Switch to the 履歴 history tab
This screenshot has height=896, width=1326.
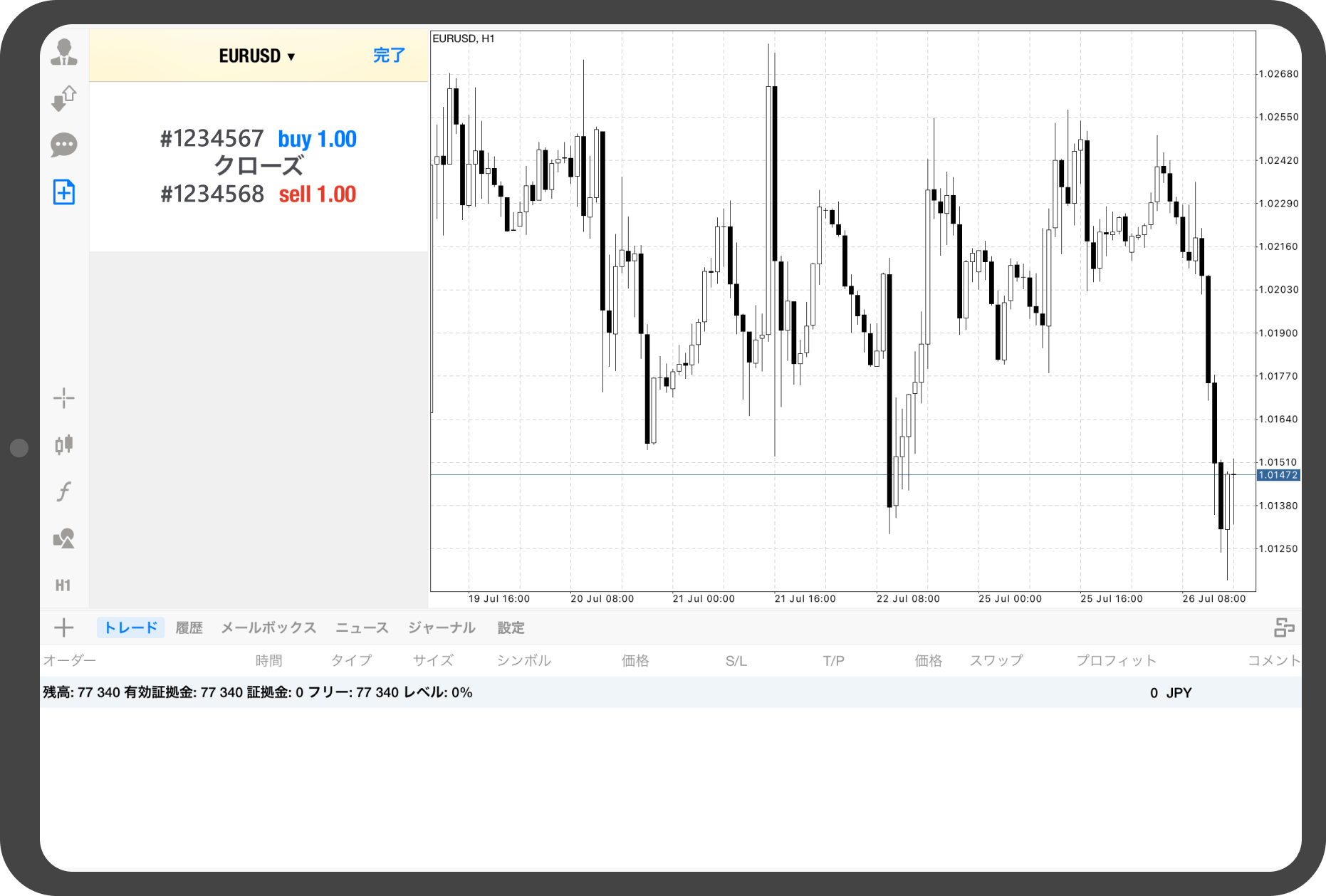(189, 627)
